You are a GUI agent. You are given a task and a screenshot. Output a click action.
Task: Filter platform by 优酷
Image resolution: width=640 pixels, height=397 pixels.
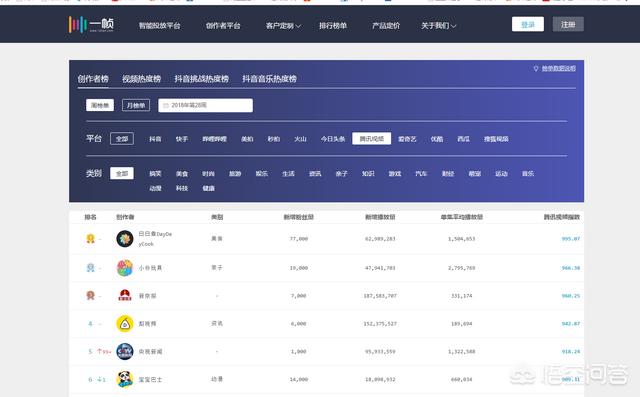tap(437, 139)
